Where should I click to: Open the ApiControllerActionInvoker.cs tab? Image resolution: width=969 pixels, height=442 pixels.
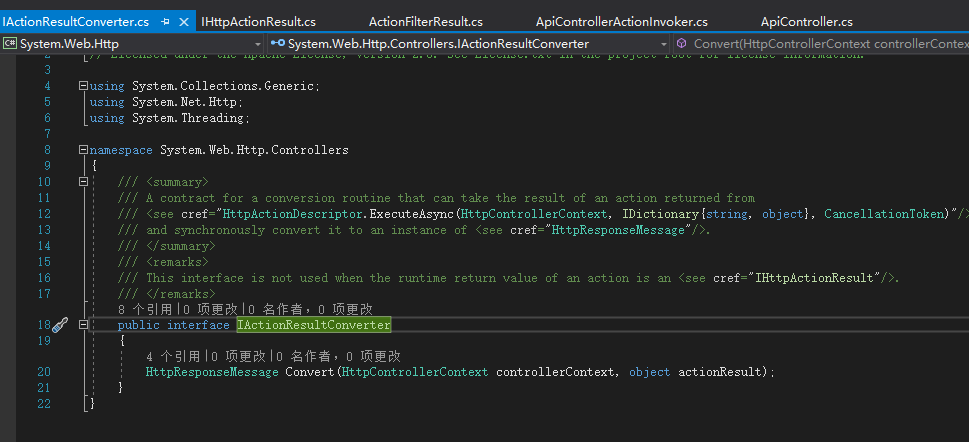[x=622, y=22]
